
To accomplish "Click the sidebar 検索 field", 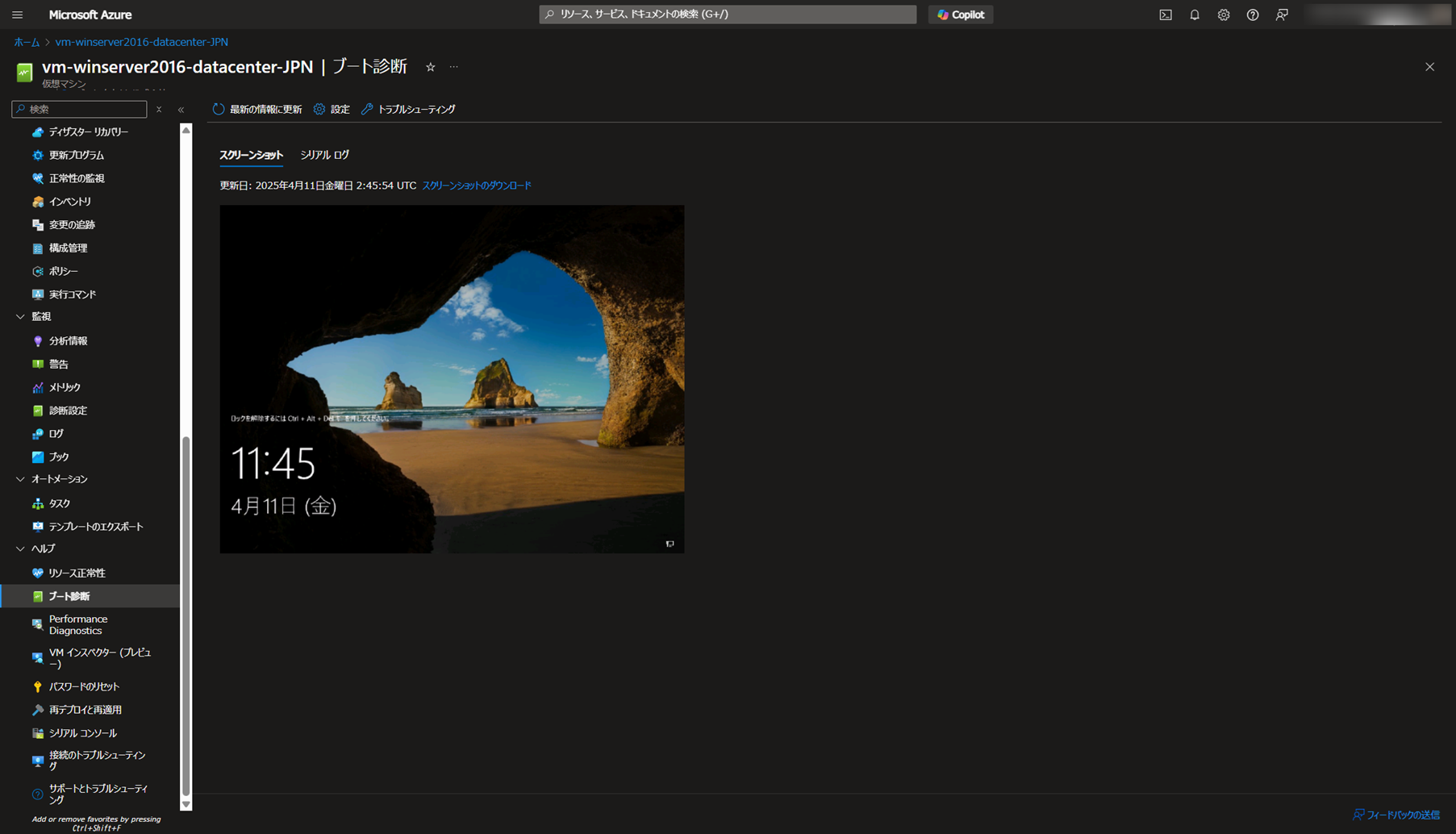I will tap(79, 109).
